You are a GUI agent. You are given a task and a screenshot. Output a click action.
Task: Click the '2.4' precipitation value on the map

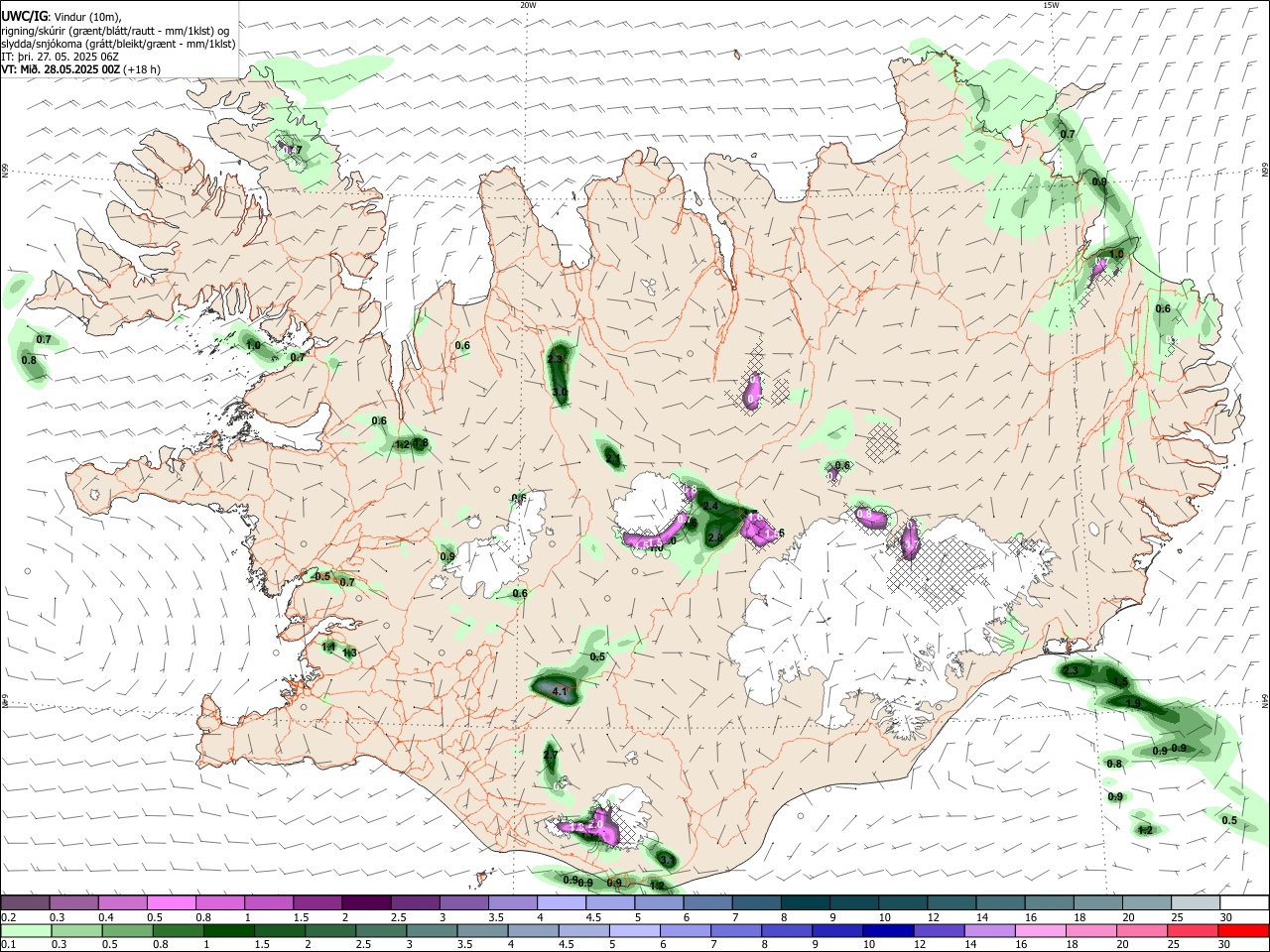tap(710, 507)
